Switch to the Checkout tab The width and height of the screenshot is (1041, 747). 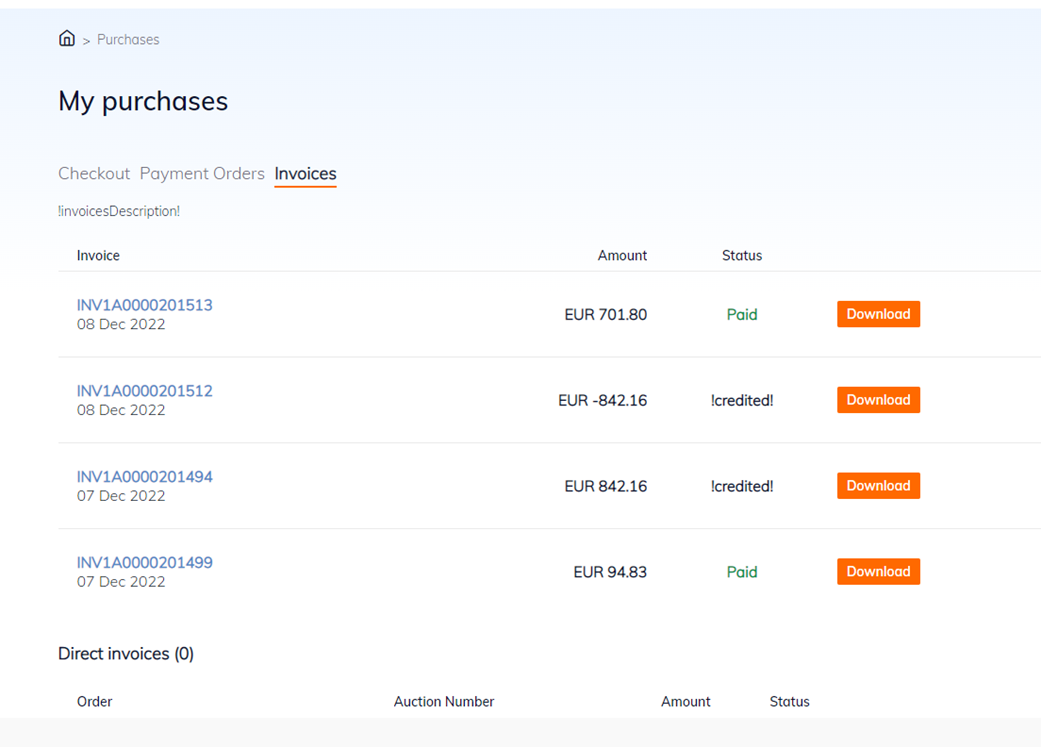click(94, 173)
